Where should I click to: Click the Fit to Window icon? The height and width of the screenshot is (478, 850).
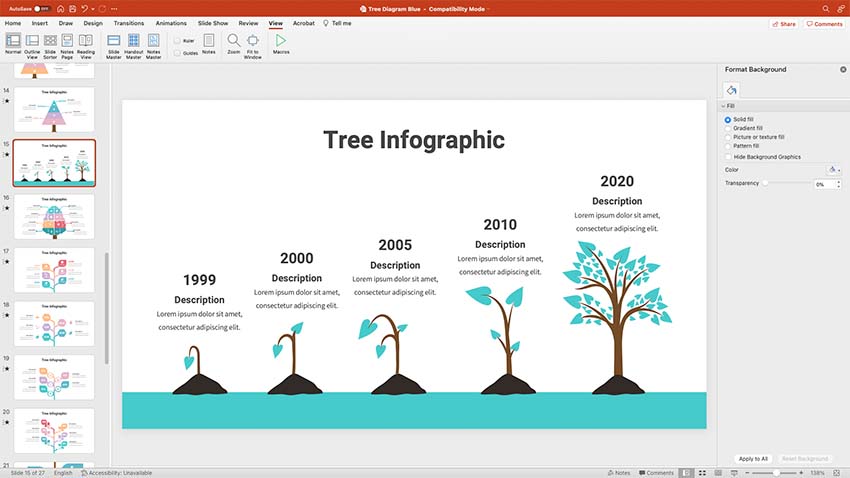[x=252, y=43]
